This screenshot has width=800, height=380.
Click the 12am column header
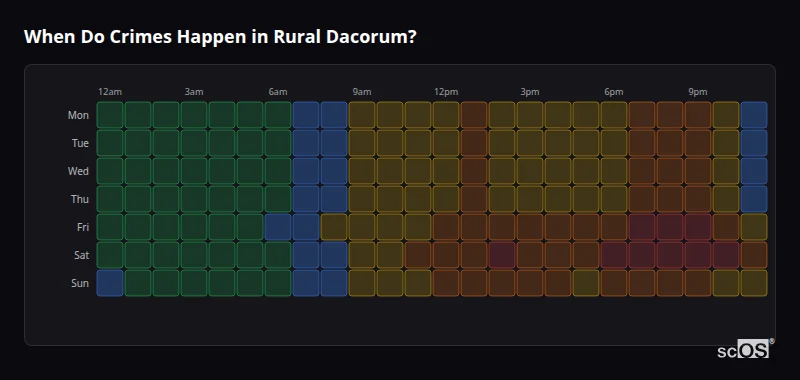[x=110, y=92]
